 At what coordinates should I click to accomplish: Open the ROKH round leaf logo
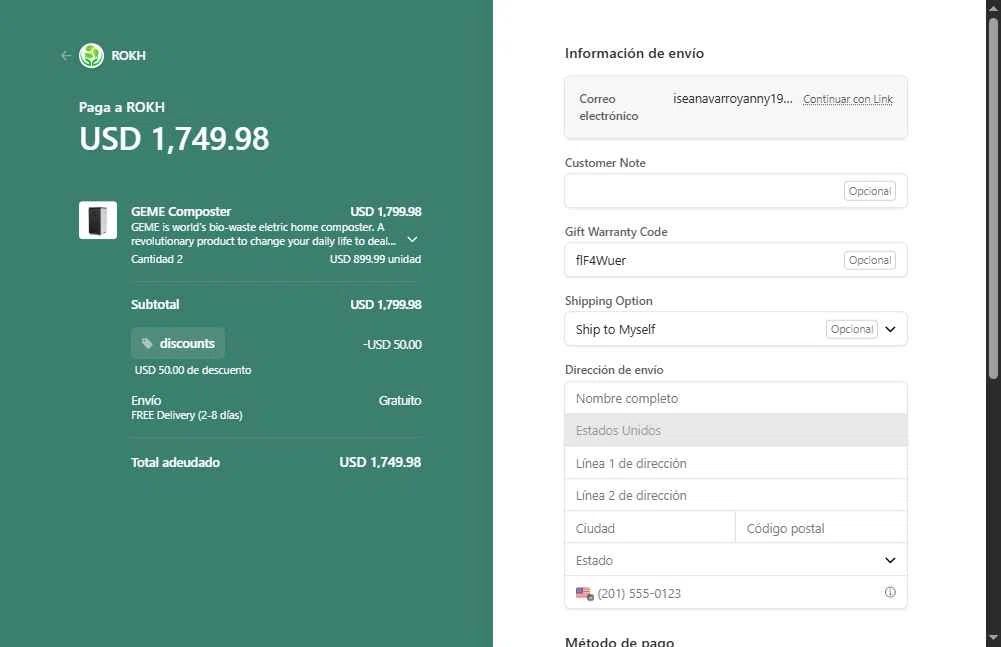[x=91, y=56]
